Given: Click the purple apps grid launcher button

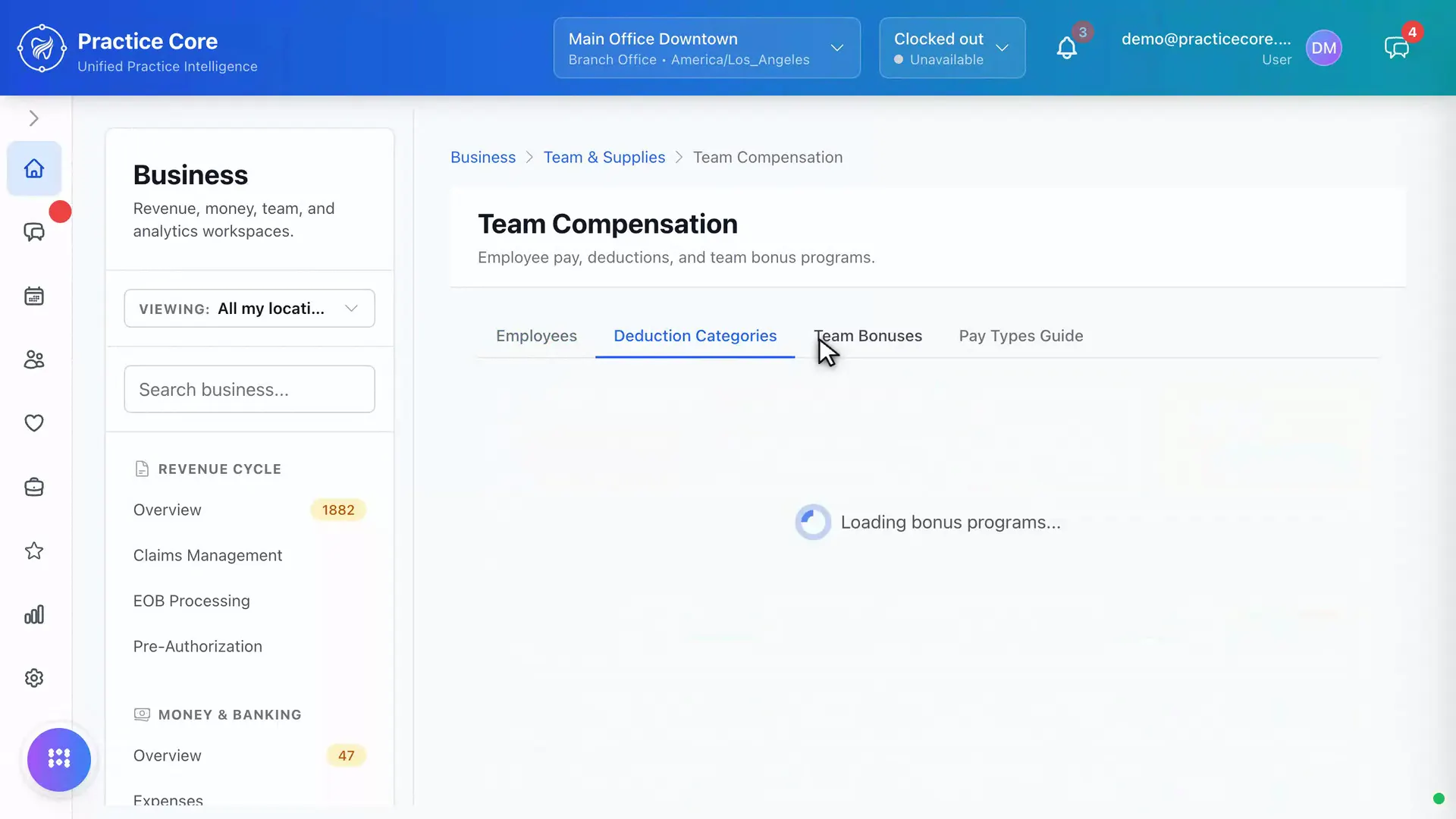Looking at the screenshot, I should (x=59, y=759).
